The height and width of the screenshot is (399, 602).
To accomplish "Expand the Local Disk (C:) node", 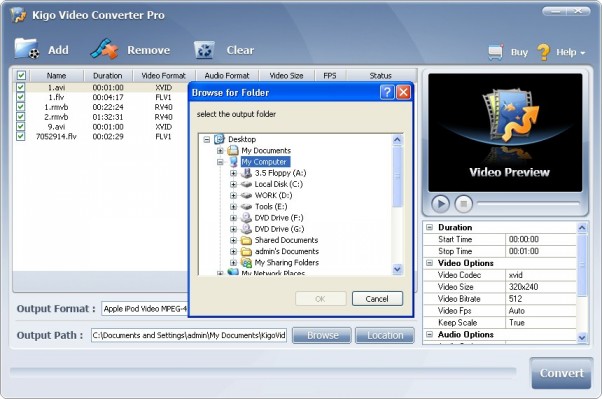I will pyautogui.click(x=233, y=184).
